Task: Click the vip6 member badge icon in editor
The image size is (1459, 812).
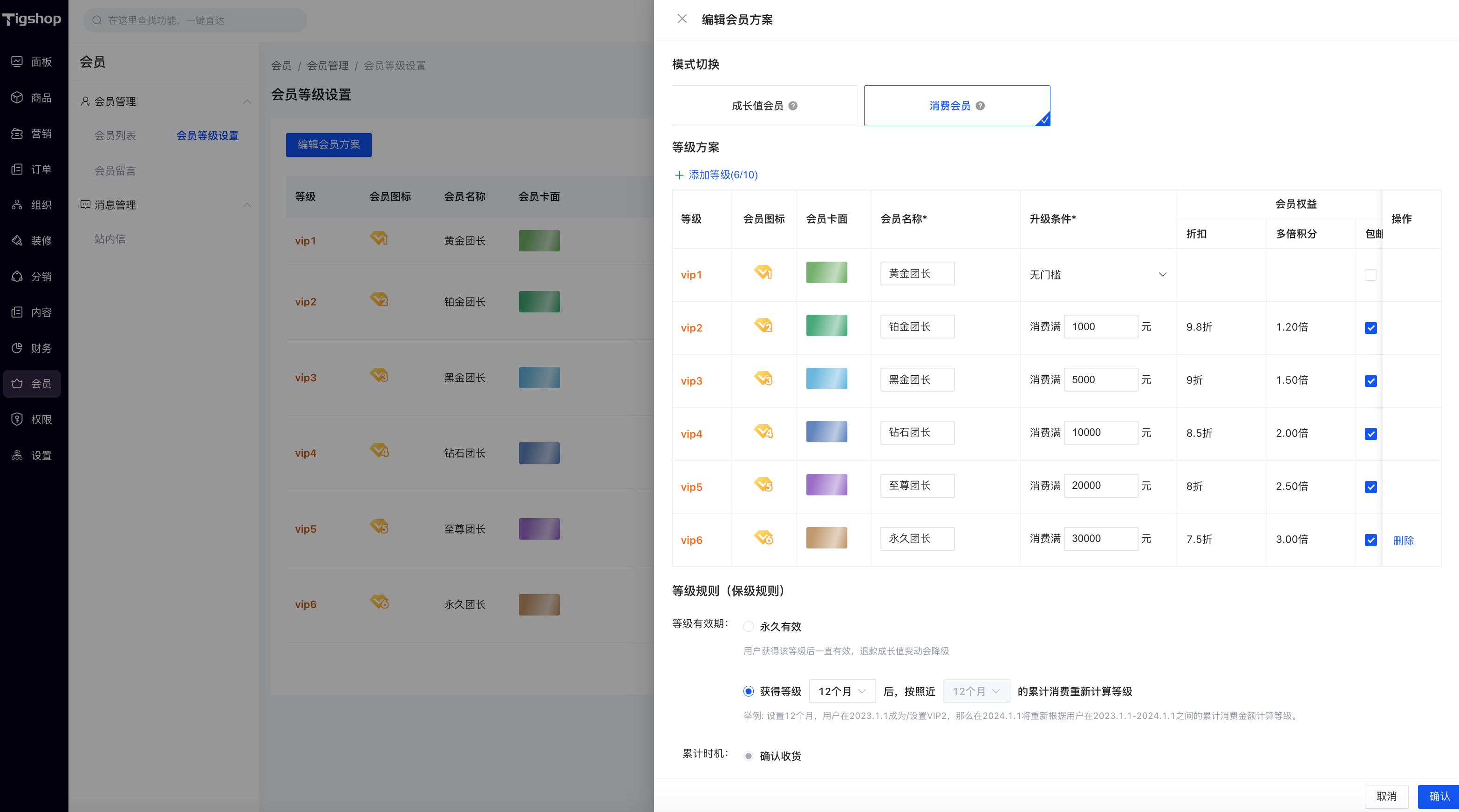Action: point(763,537)
